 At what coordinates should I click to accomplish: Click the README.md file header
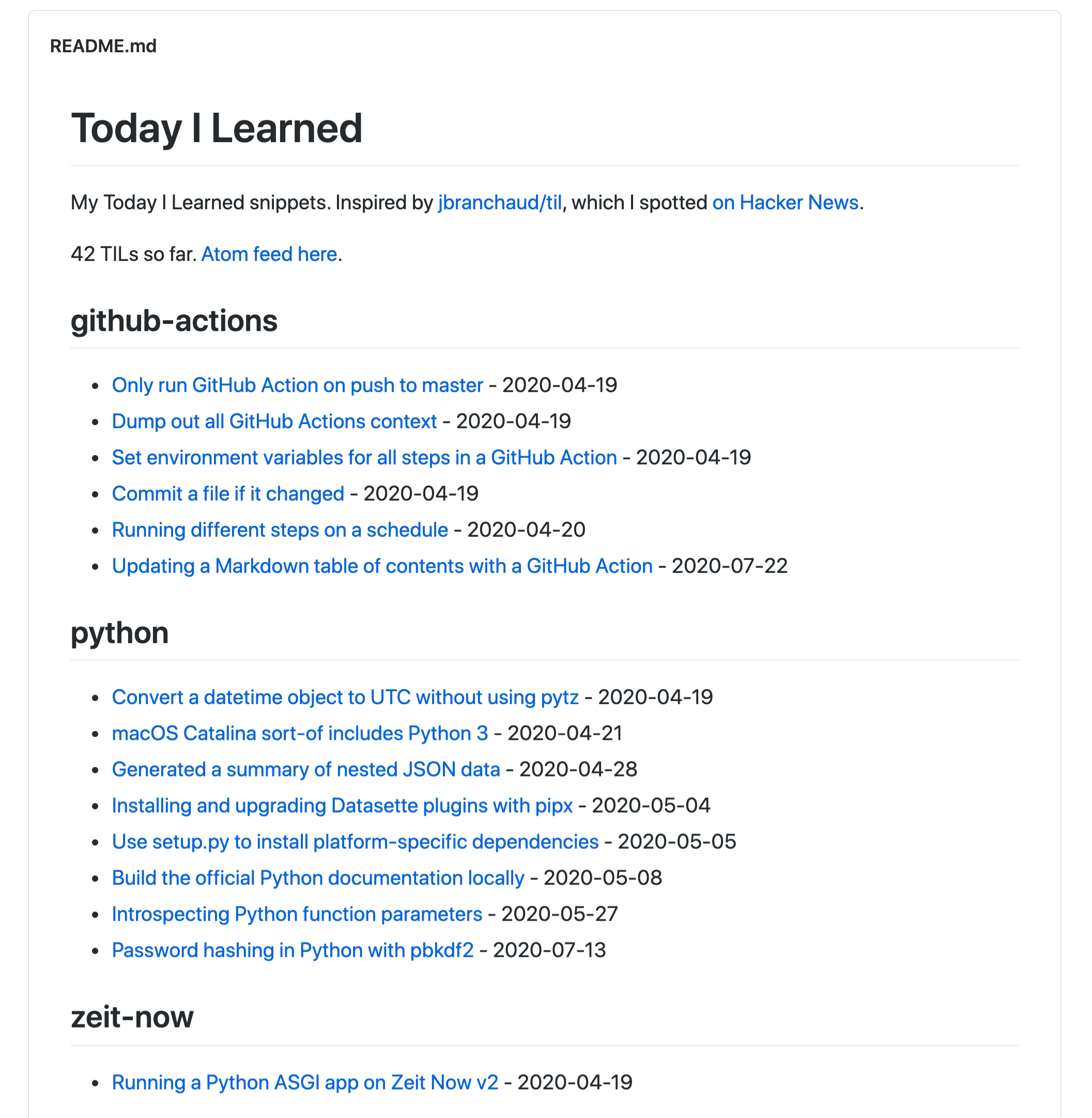point(103,46)
